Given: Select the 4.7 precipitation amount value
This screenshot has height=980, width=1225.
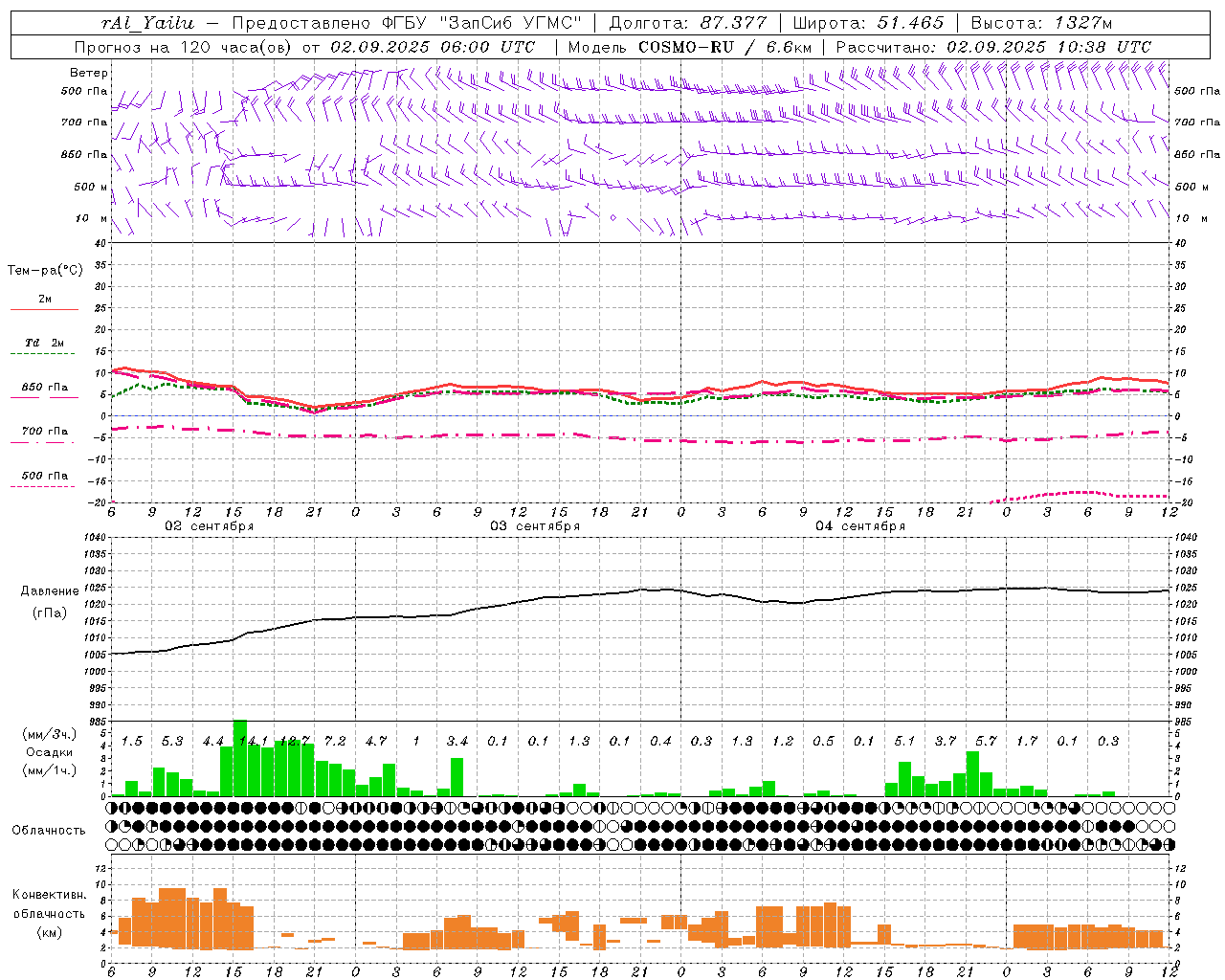Looking at the screenshot, I should 376,742.
